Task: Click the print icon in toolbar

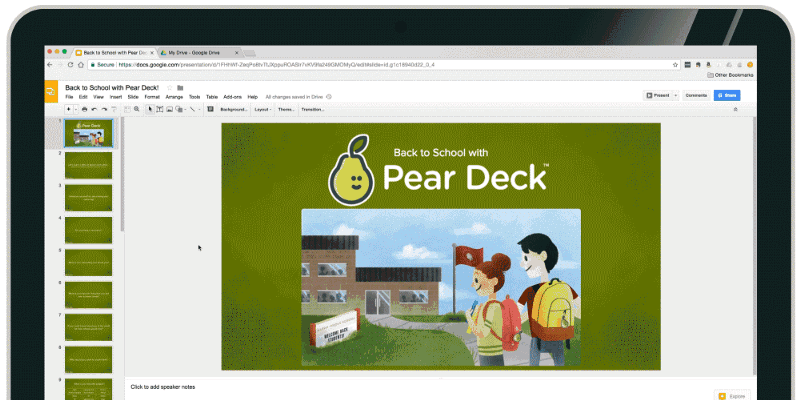Action: click(85, 109)
